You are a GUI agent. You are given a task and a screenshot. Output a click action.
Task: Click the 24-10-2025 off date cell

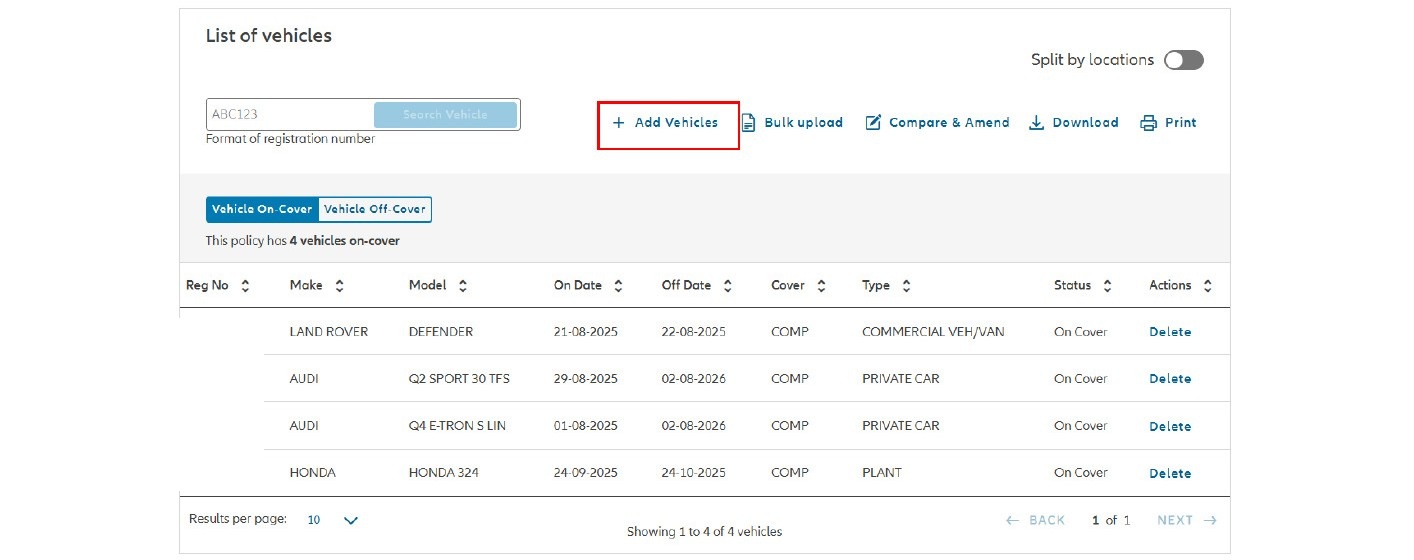[x=694, y=473]
